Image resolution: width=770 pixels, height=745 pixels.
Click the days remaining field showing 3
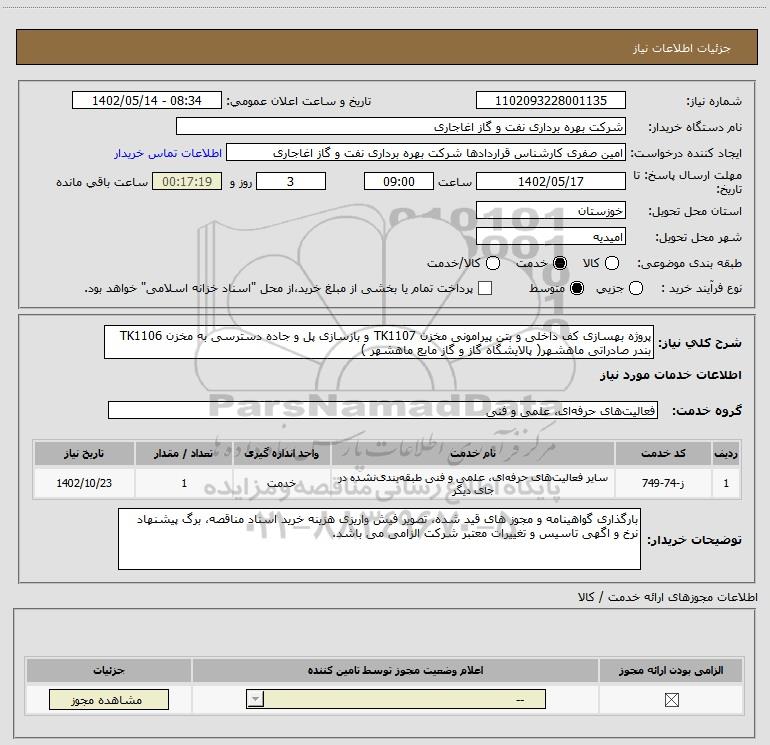coord(291,181)
